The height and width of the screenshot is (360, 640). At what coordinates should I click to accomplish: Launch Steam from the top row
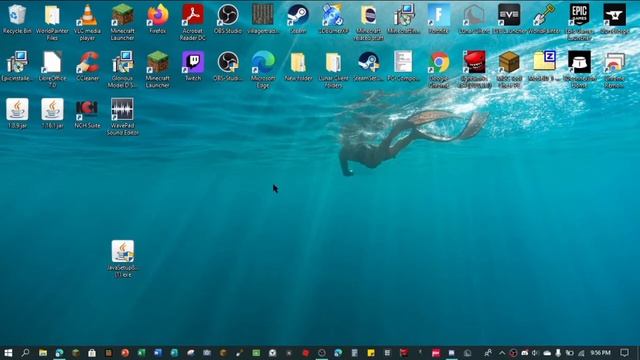coord(298,20)
